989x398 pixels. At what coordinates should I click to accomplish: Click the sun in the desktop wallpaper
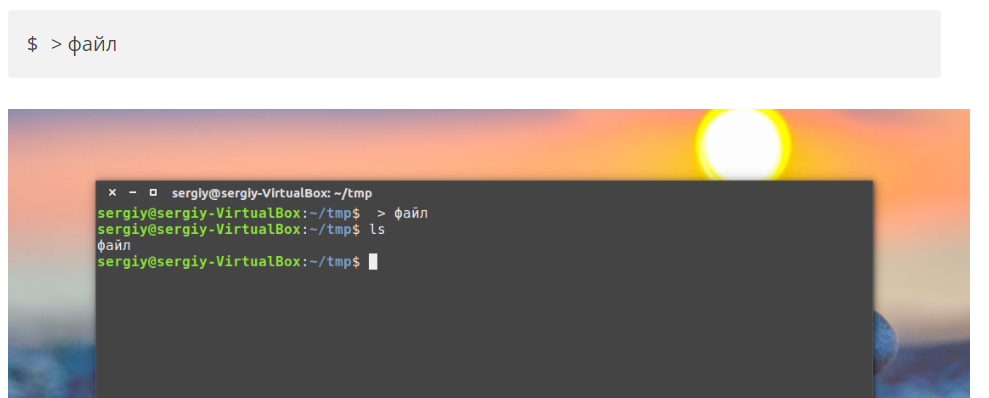(x=742, y=145)
